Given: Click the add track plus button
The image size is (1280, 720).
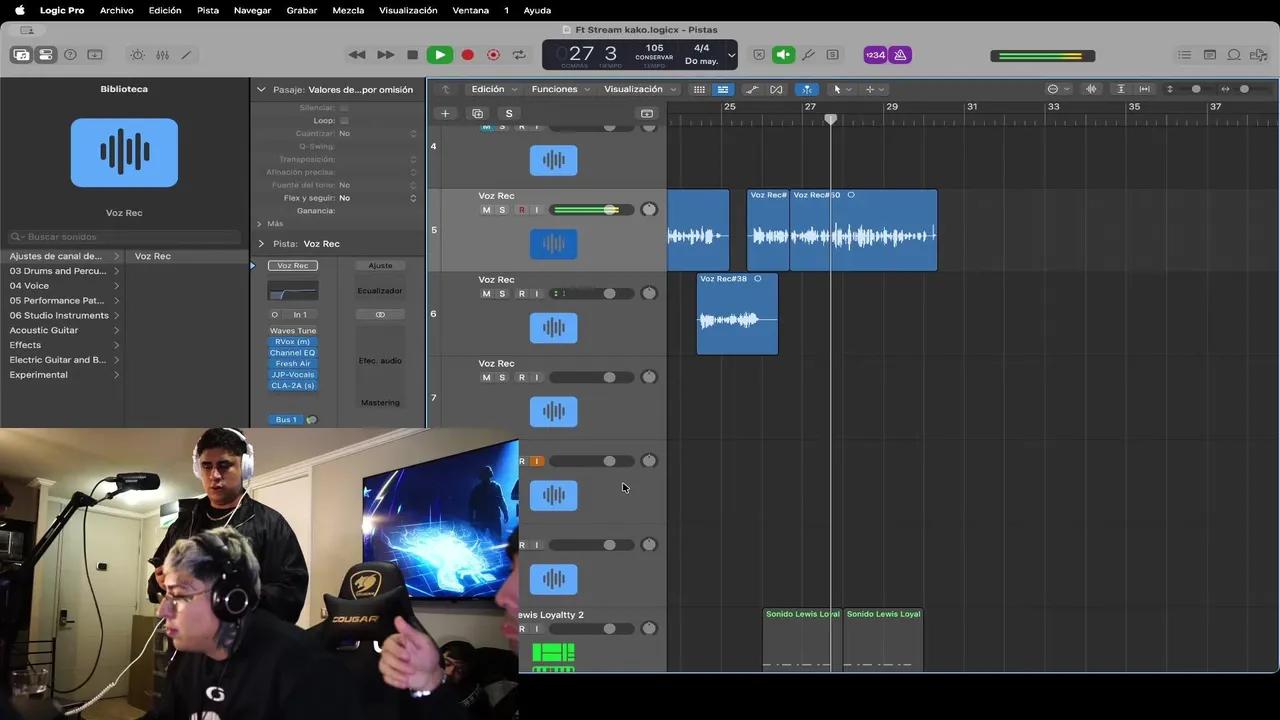Looking at the screenshot, I should 445,113.
